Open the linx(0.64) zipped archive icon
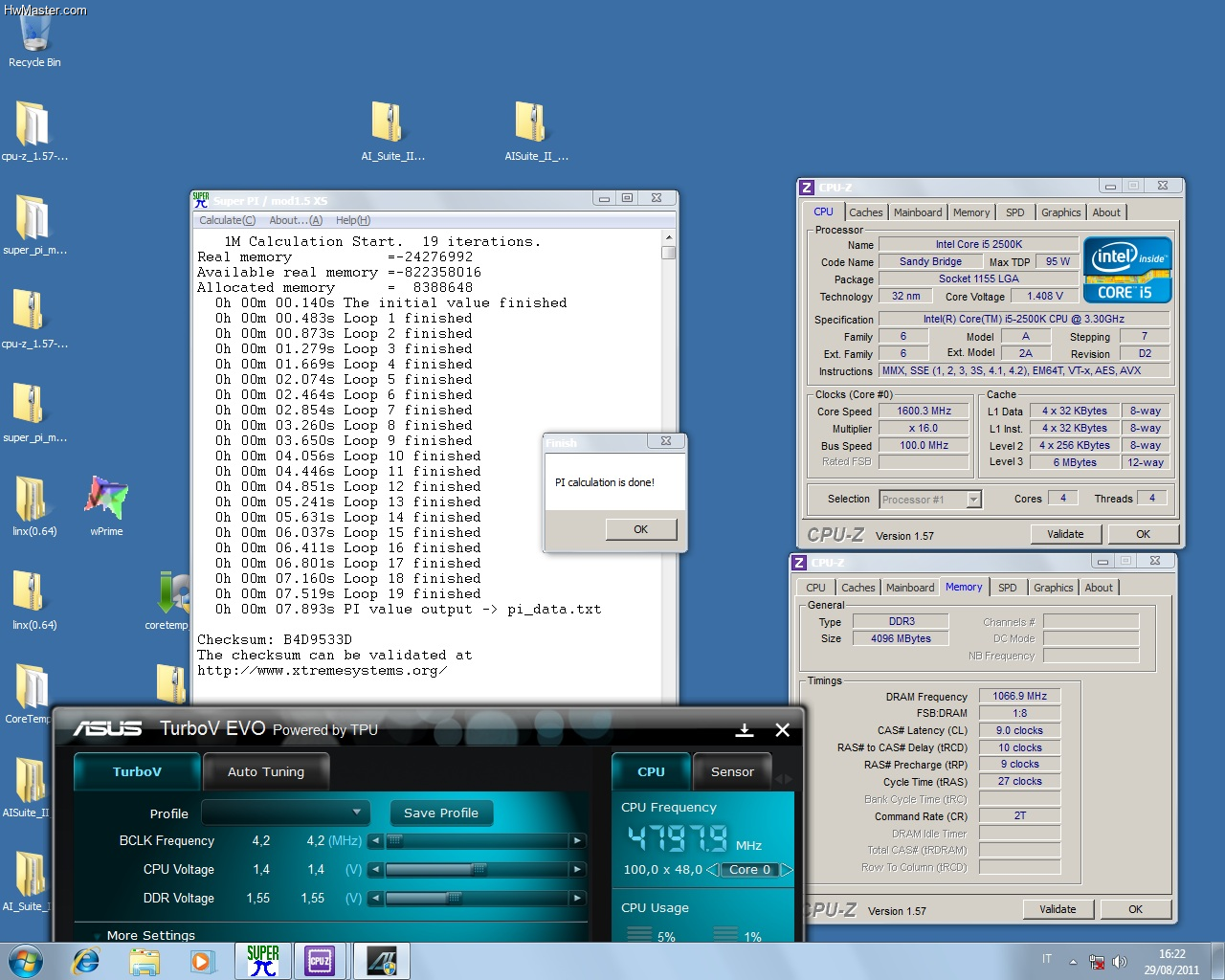This screenshot has height=980, width=1225. (34, 600)
